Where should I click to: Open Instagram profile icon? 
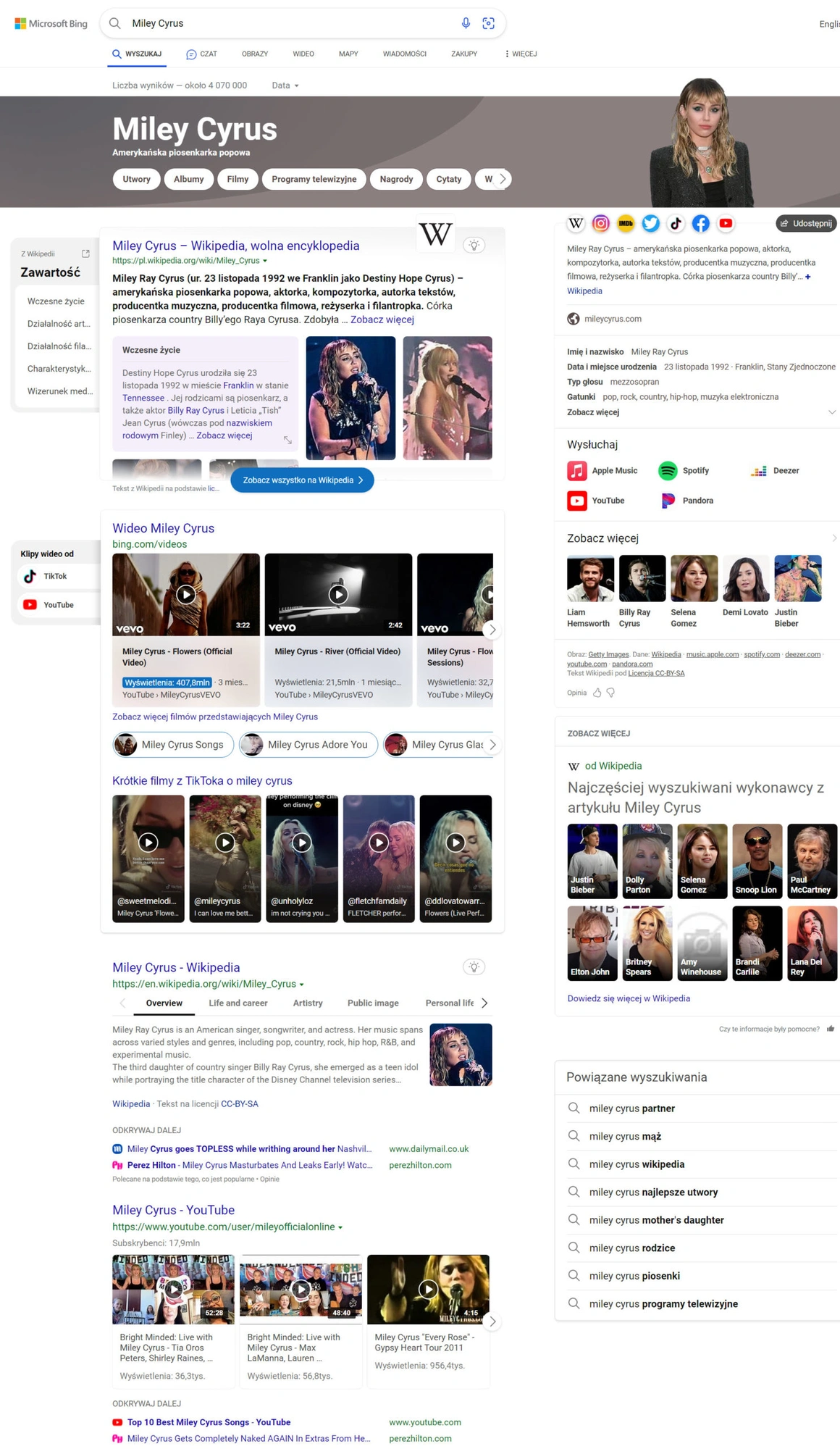(601, 223)
